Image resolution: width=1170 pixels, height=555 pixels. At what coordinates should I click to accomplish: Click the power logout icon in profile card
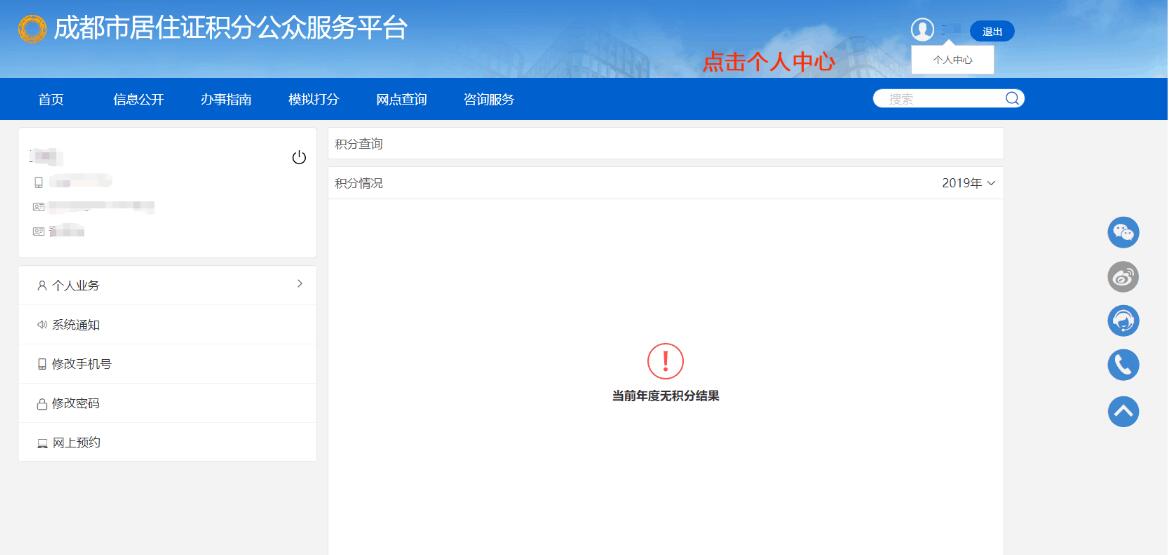click(299, 157)
